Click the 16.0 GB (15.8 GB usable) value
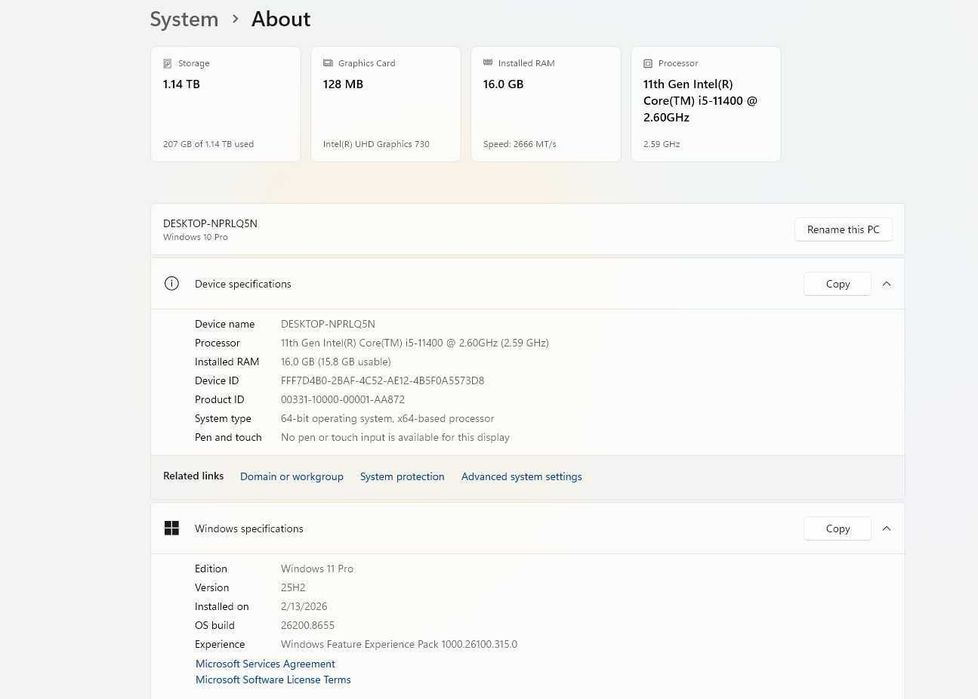This screenshot has height=699, width=978. tap(336, 362)
